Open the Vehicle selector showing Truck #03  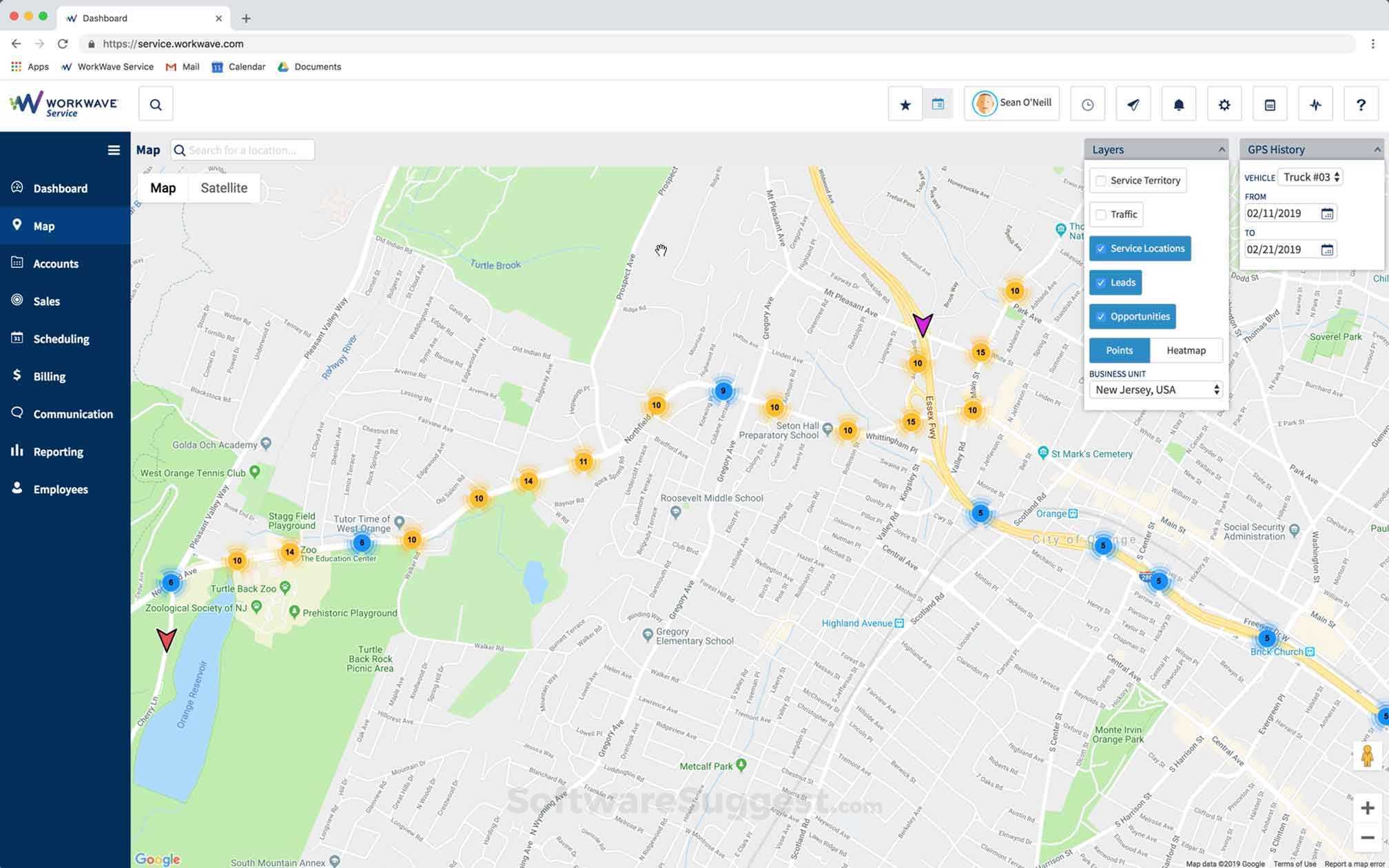[1310, 176]
